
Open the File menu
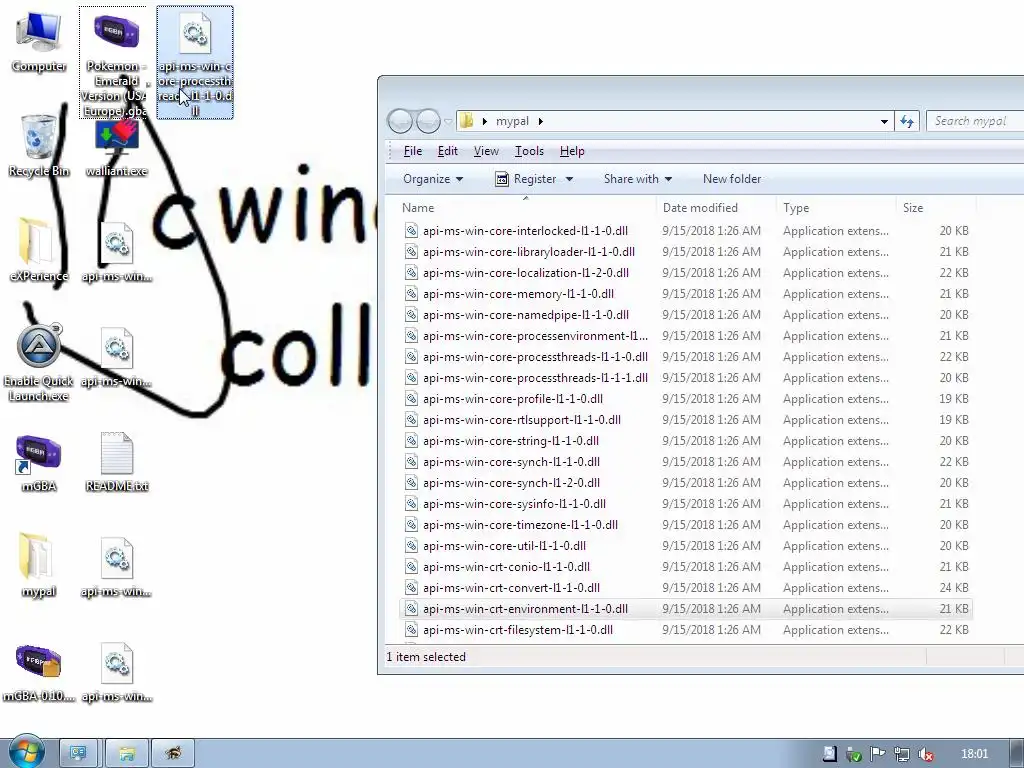pyautogui.click(x=413, y=151)
